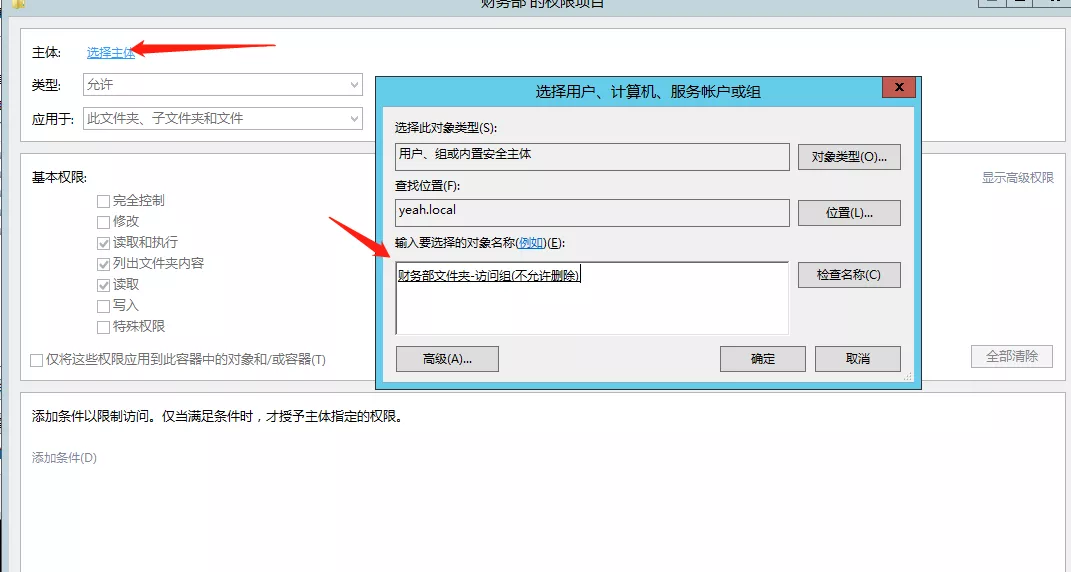Tick the 特殊权限 checkbox

(103, 326)
